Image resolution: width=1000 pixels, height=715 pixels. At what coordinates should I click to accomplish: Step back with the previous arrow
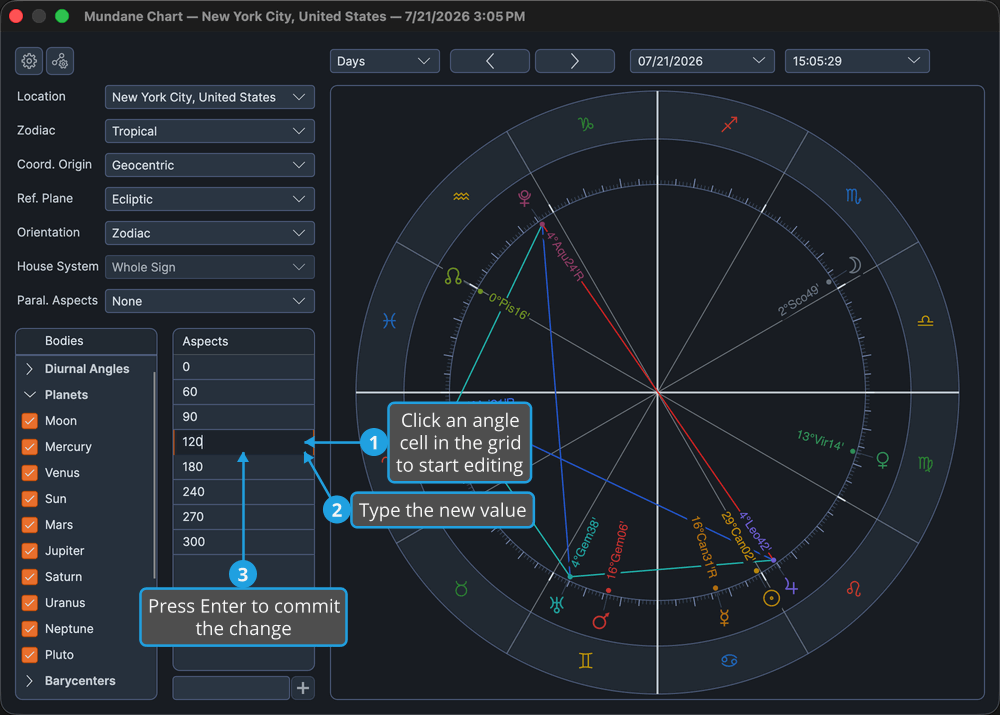point(490,61)
